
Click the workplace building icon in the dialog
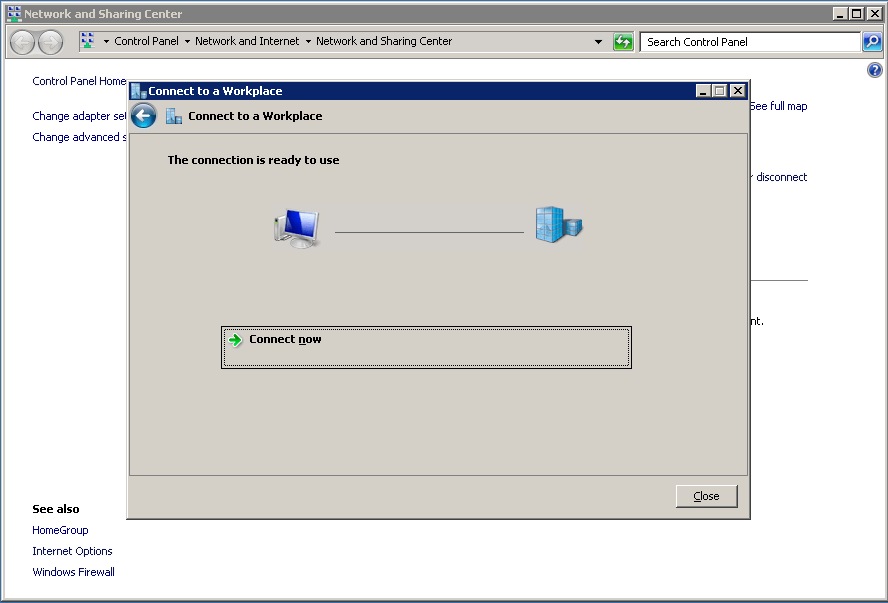tap(558, 225)
